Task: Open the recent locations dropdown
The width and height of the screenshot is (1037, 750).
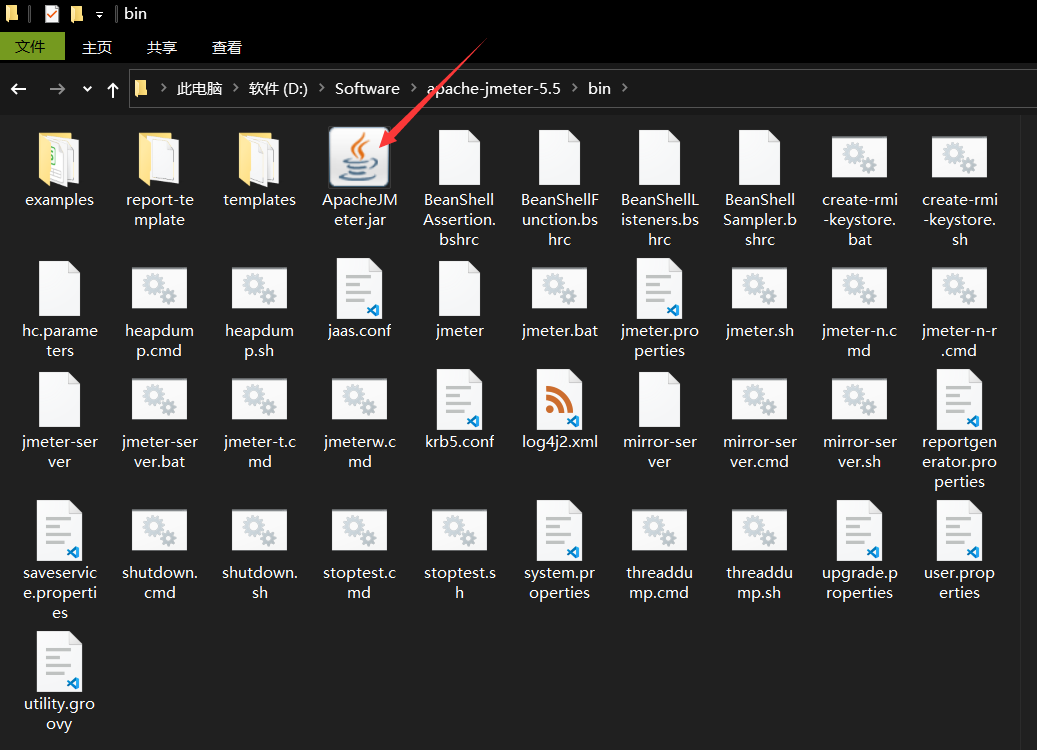Action: pos(87,89)
